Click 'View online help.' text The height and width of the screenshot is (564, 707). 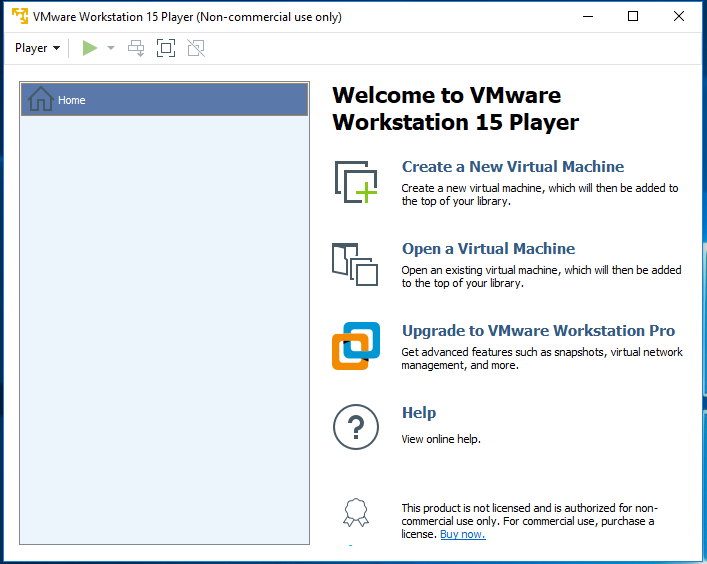441,439
